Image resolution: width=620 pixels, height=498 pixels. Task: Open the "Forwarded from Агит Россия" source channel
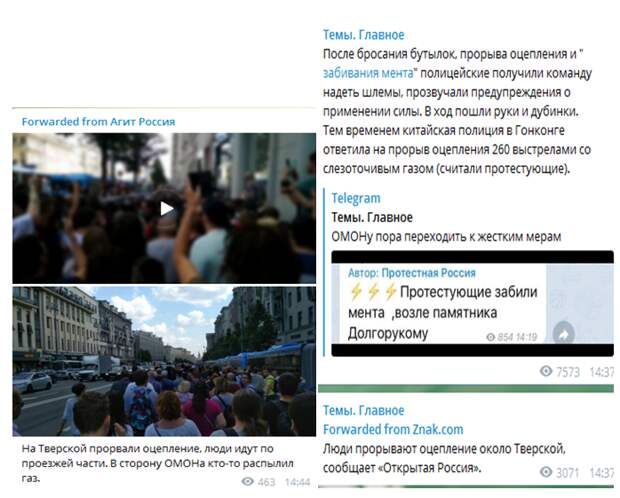click(x=98, y=122)
